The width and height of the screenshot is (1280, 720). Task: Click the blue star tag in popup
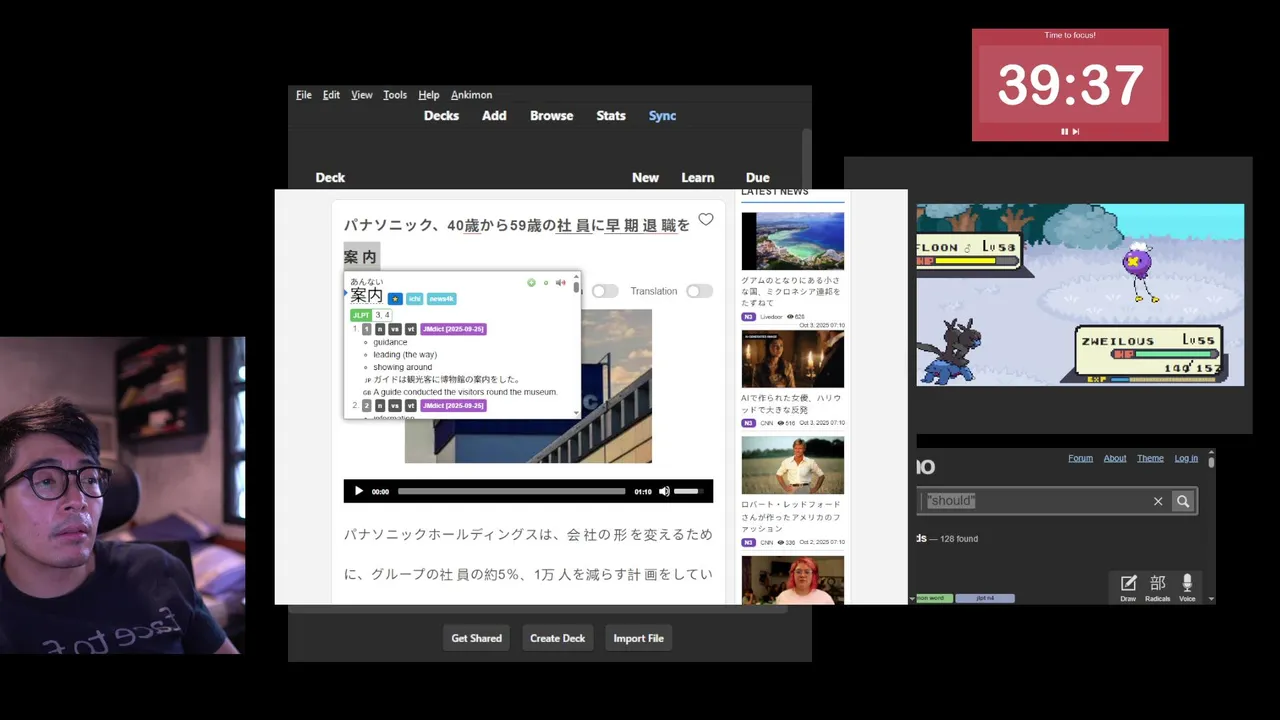point(395,299)
